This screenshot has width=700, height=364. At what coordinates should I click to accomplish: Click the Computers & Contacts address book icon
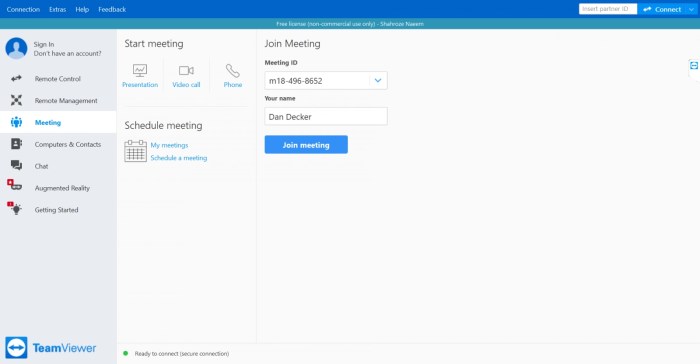(17, 144)
